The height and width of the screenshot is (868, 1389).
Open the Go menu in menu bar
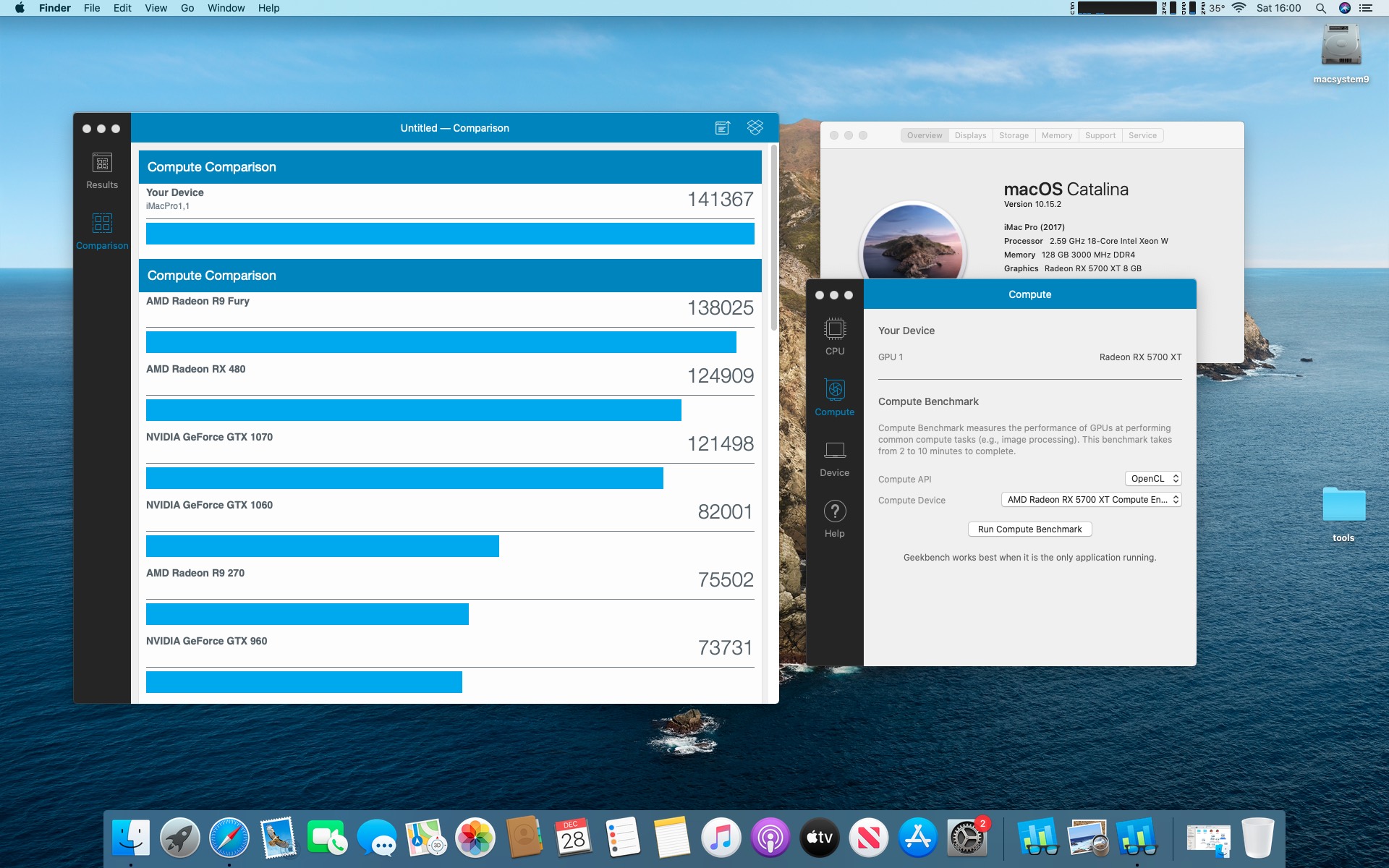coord(187,8)
